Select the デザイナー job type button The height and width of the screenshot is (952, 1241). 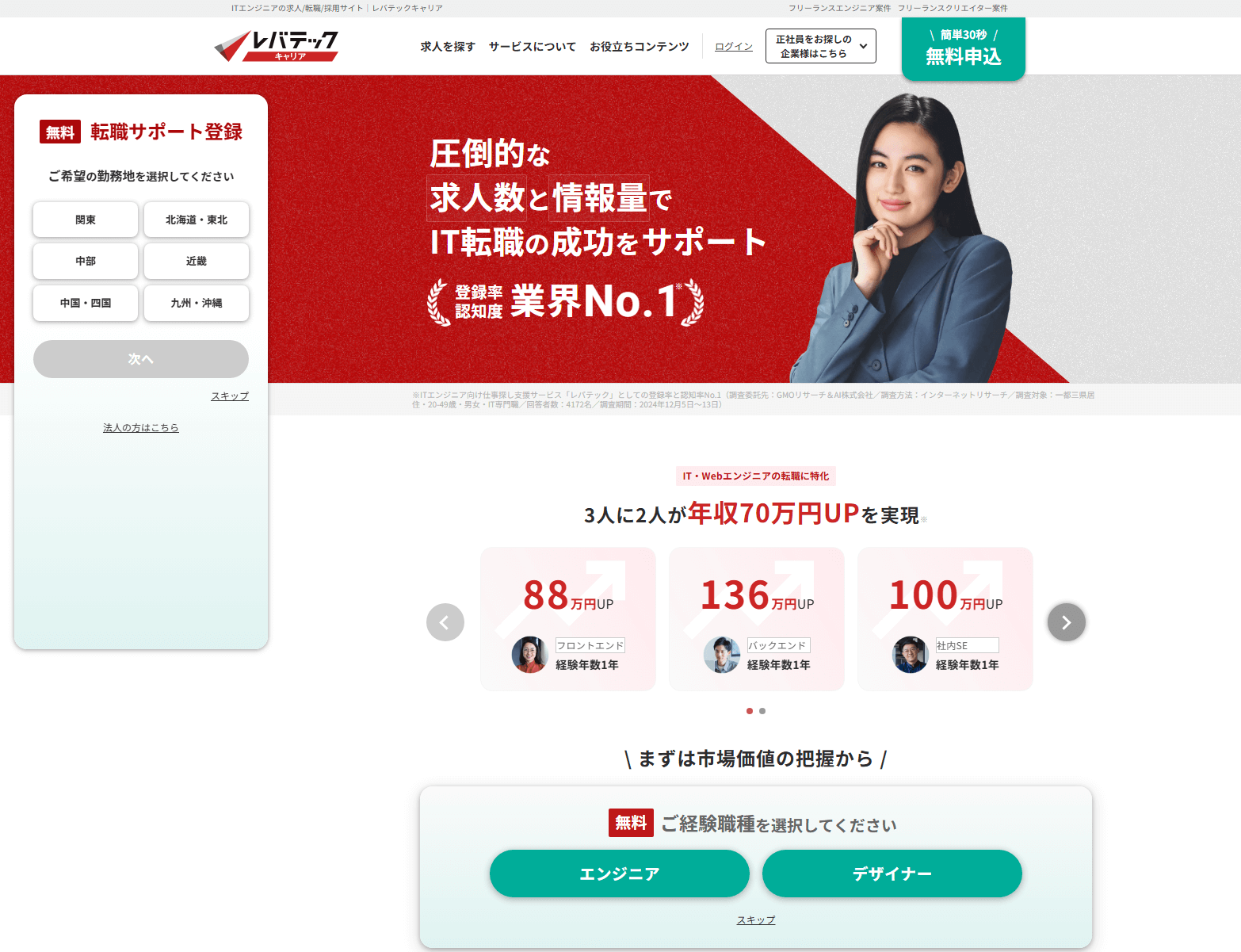pyautogui.click(x=892, y=874)
